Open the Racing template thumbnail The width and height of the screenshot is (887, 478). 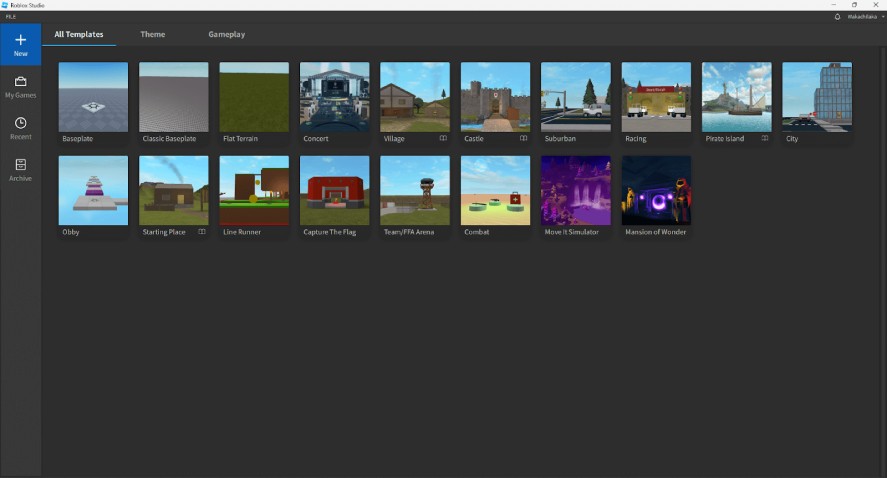(x=656, y=97)
